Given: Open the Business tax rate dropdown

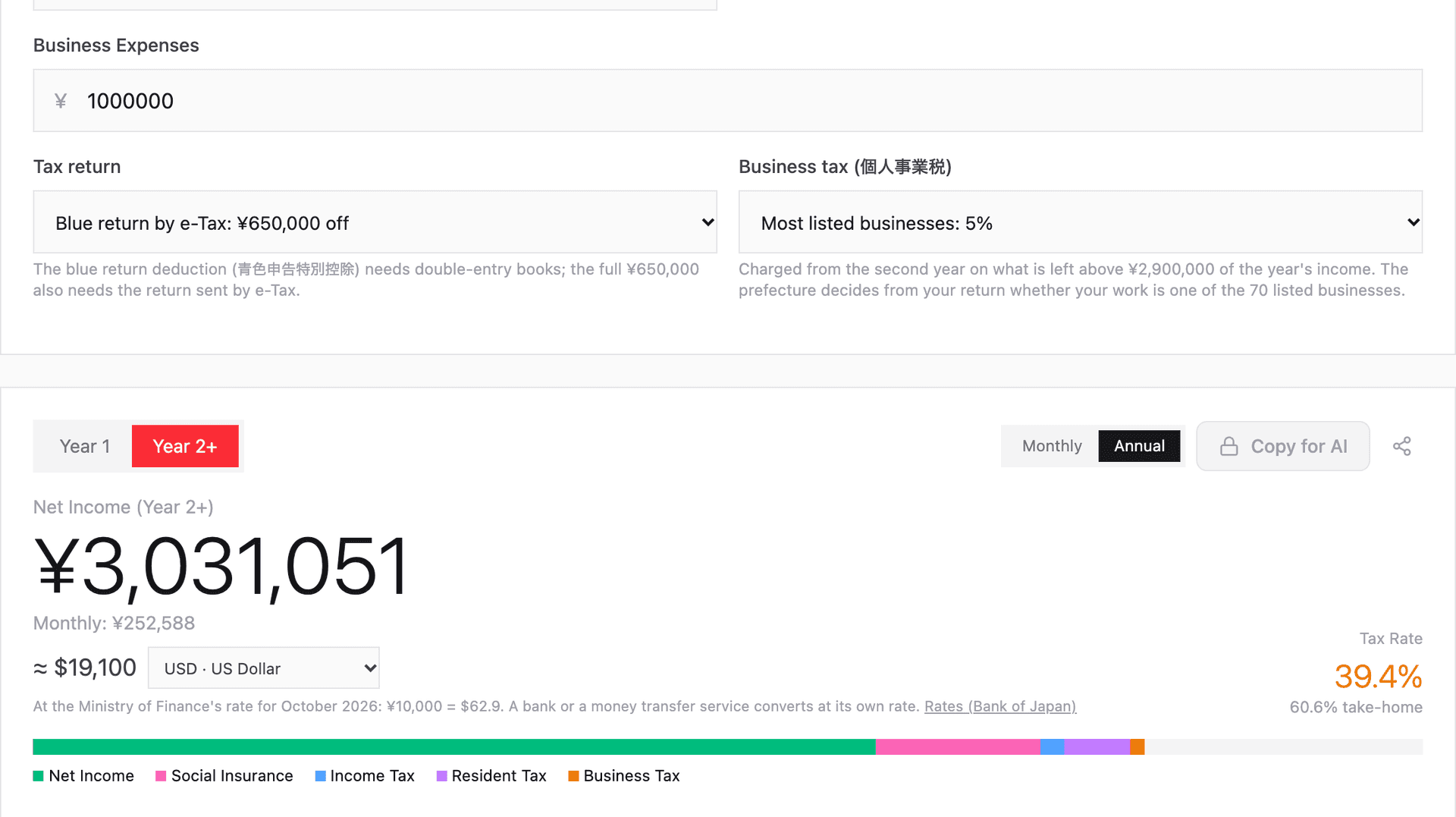Looking at the screenshot, I should point(1081,222).
